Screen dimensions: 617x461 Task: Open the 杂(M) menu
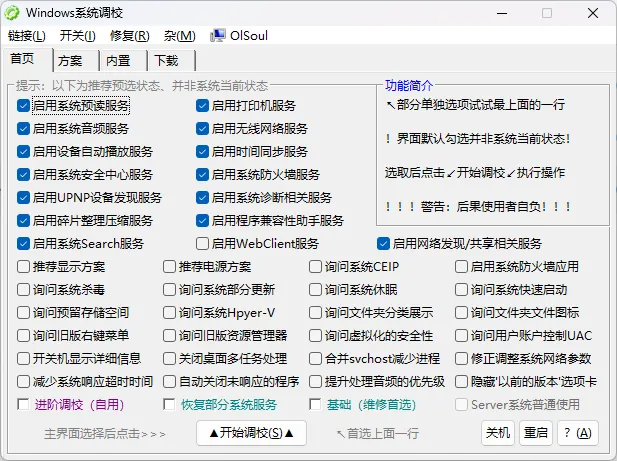click(180, 36)
